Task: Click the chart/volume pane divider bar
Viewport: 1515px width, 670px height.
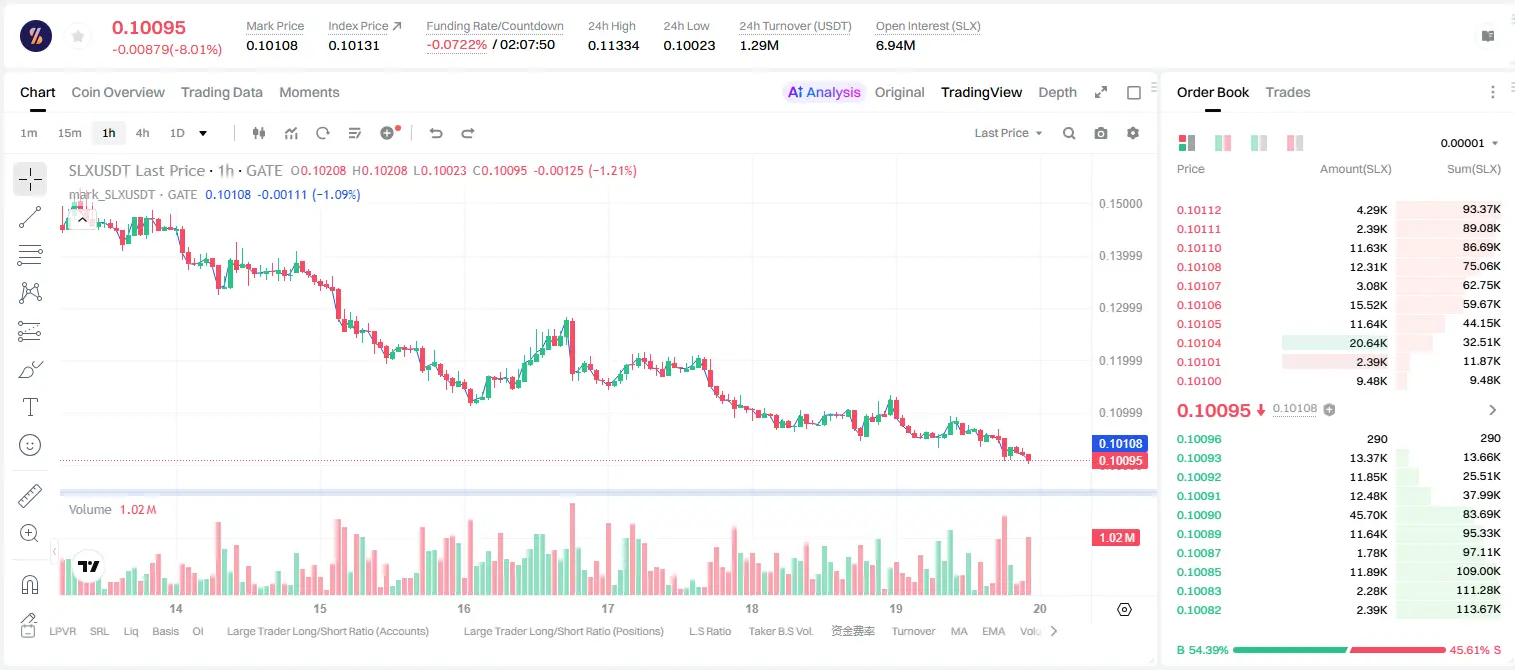Action: [608, 492]
